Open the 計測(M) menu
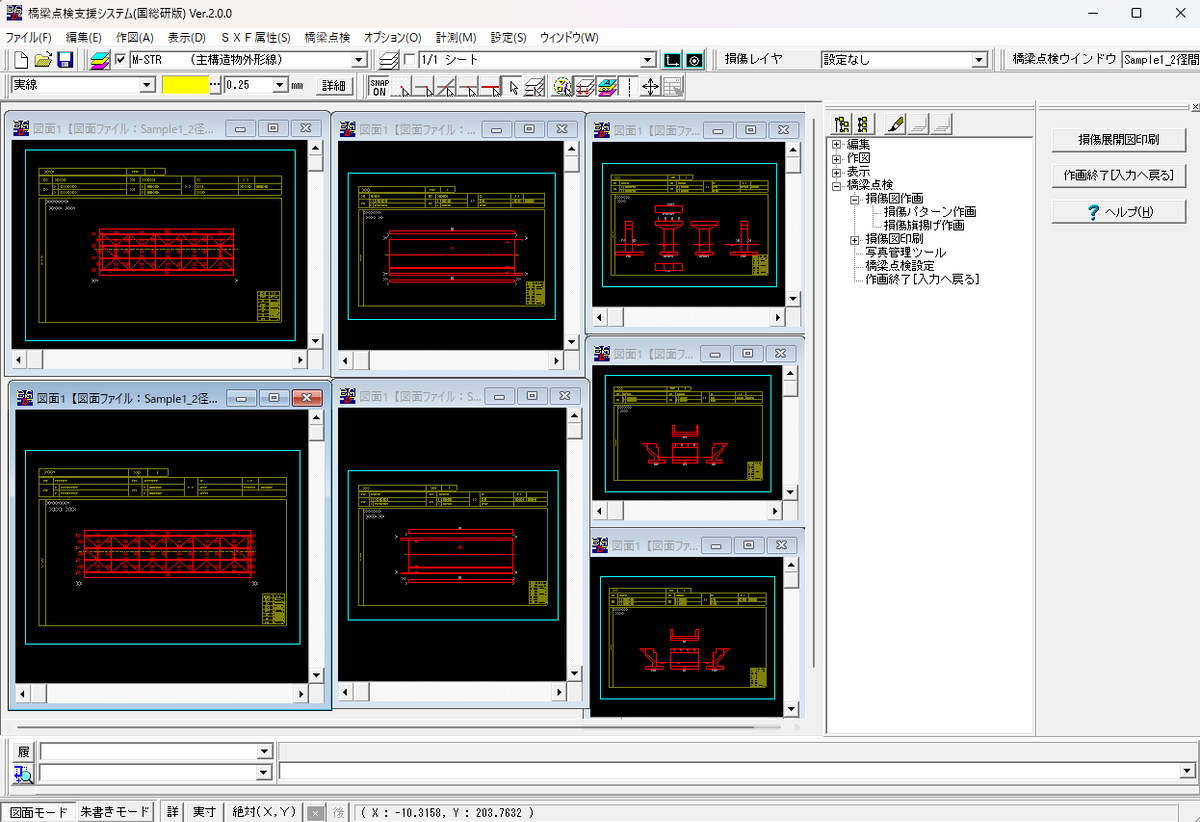 (x=456, y=37)
